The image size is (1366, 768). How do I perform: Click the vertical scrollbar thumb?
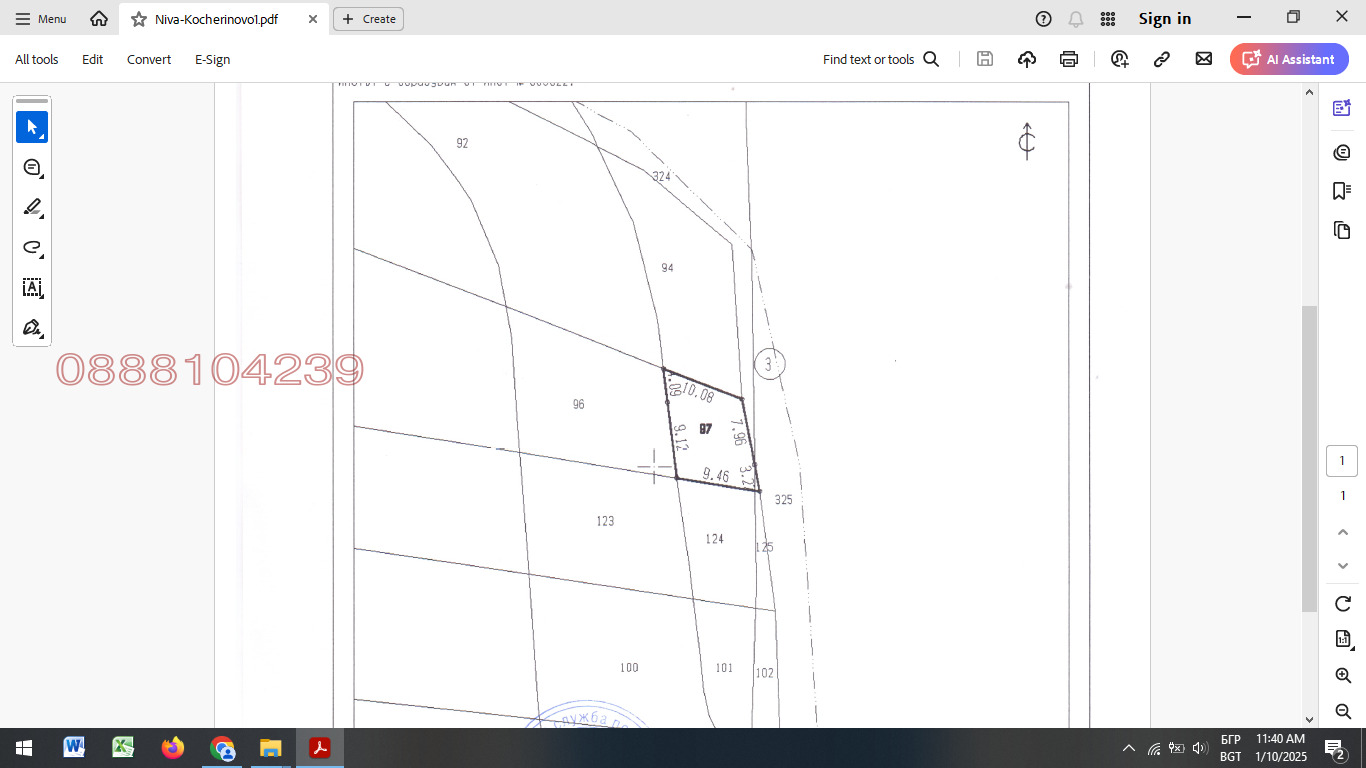(1309, 458)
